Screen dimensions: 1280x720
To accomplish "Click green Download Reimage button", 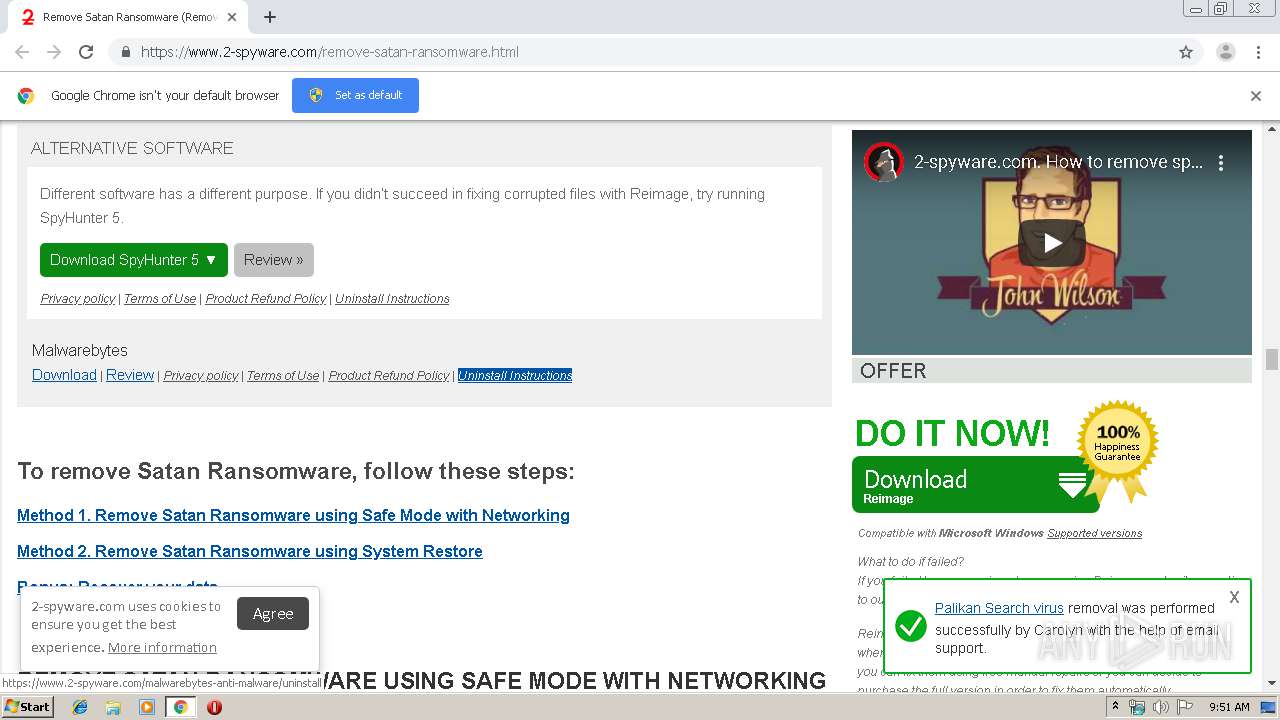I will click(x=975, y=485).
